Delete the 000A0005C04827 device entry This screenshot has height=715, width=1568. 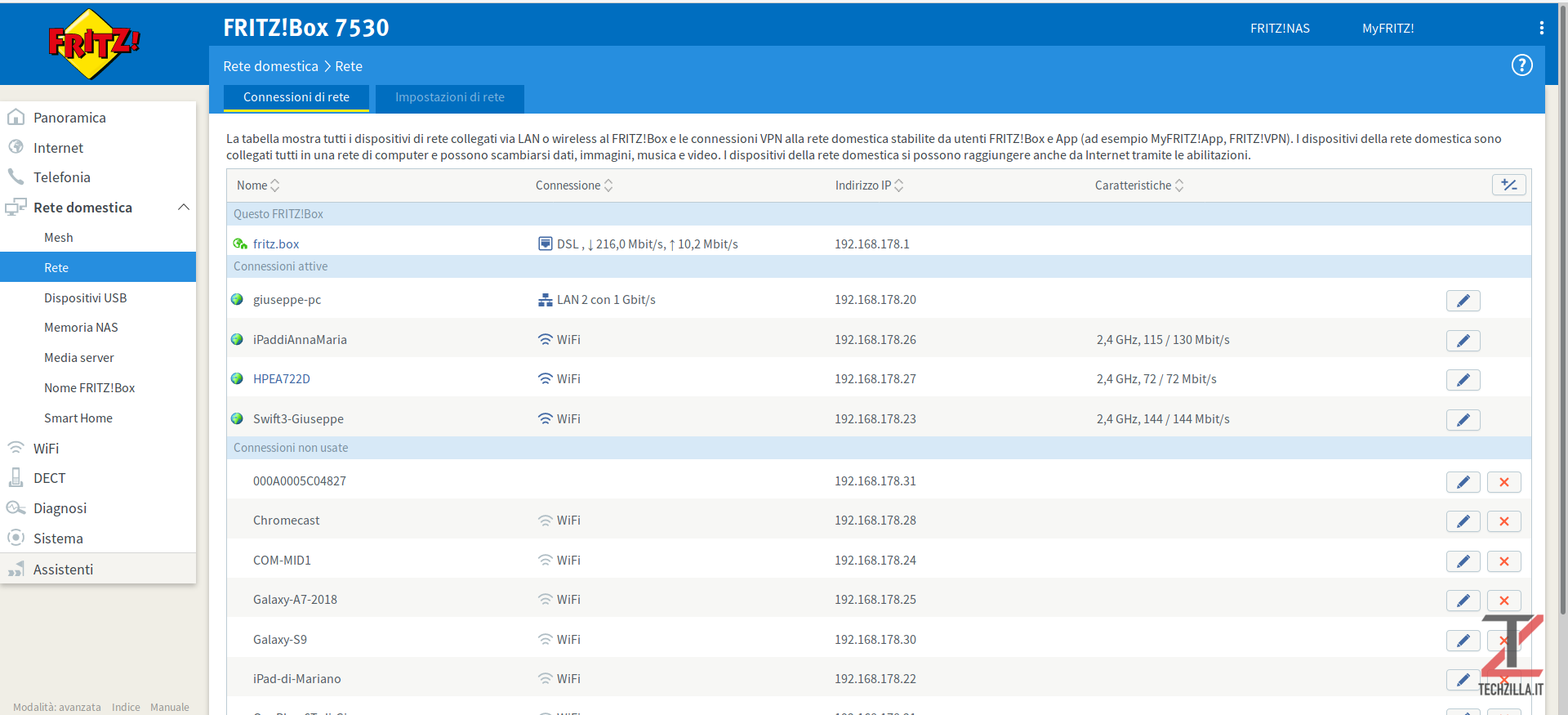pos(1503,482)
